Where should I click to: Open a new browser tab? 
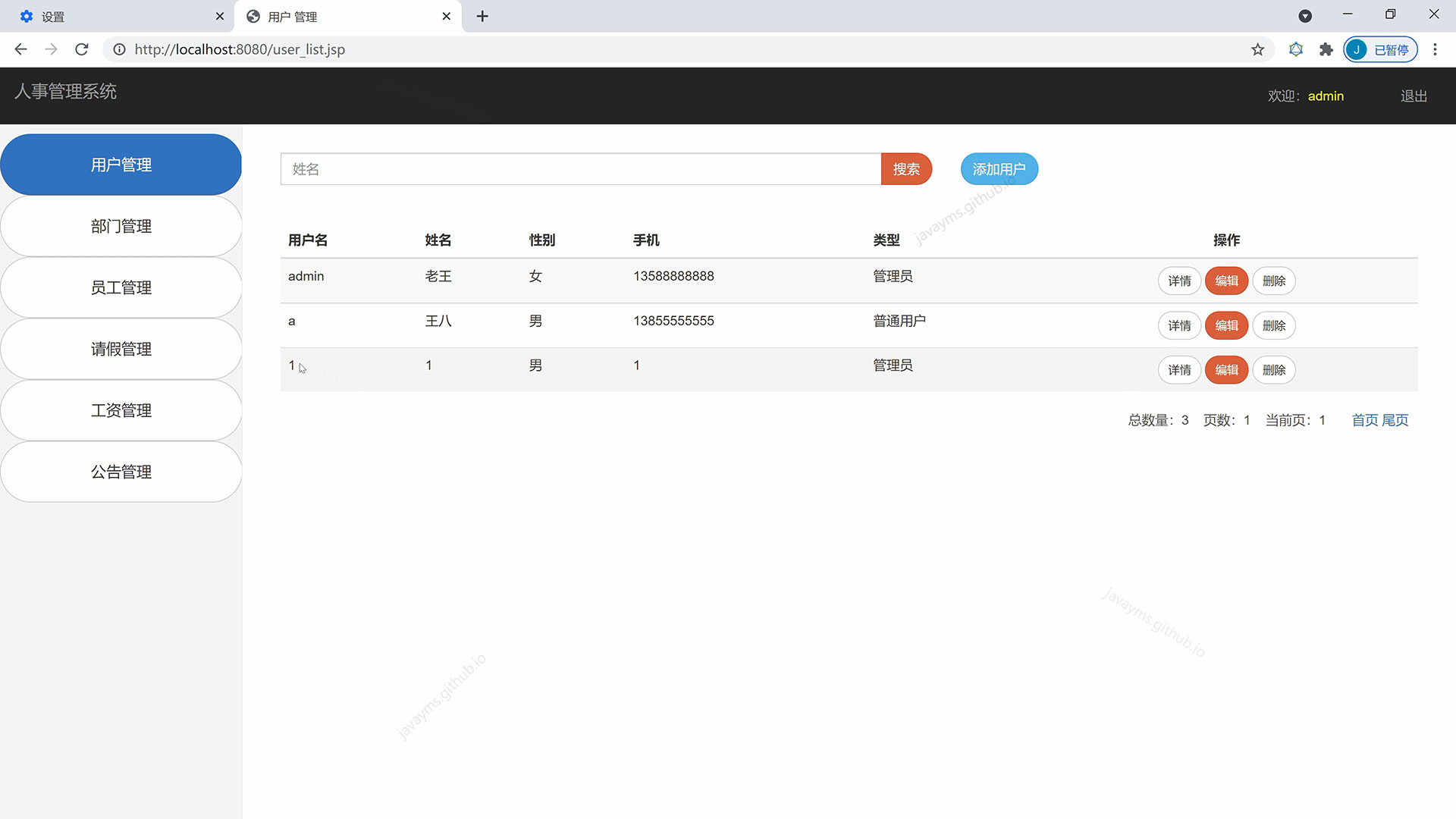(x=482, y=16)
